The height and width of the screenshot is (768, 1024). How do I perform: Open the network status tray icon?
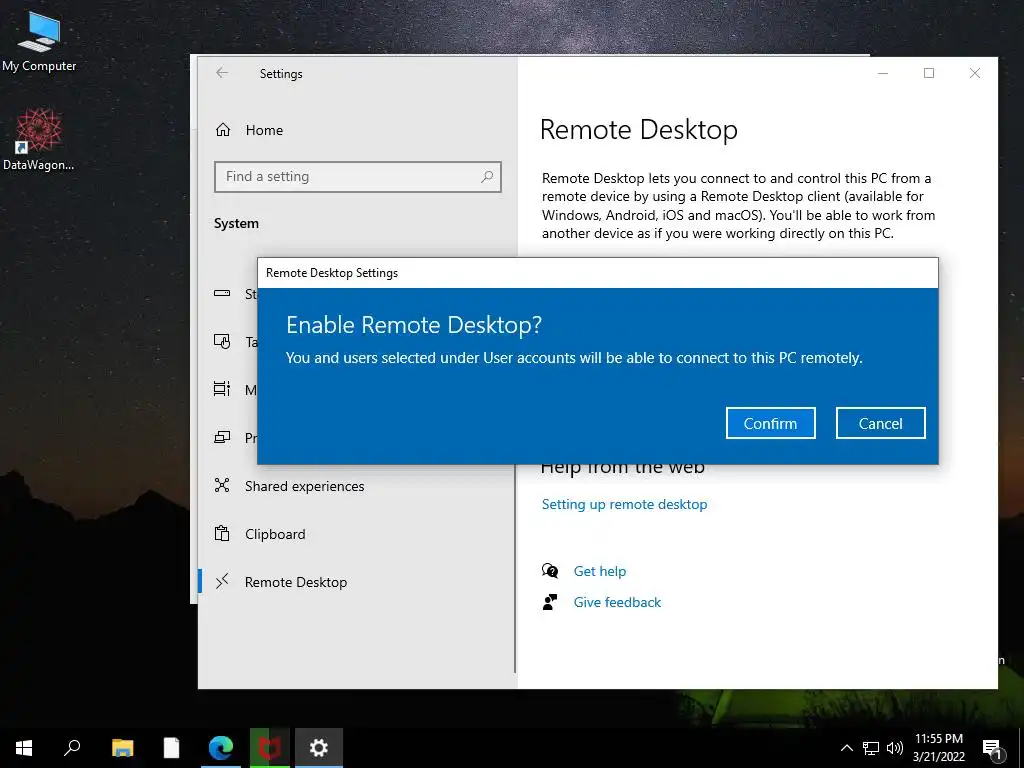pos(871,748)
